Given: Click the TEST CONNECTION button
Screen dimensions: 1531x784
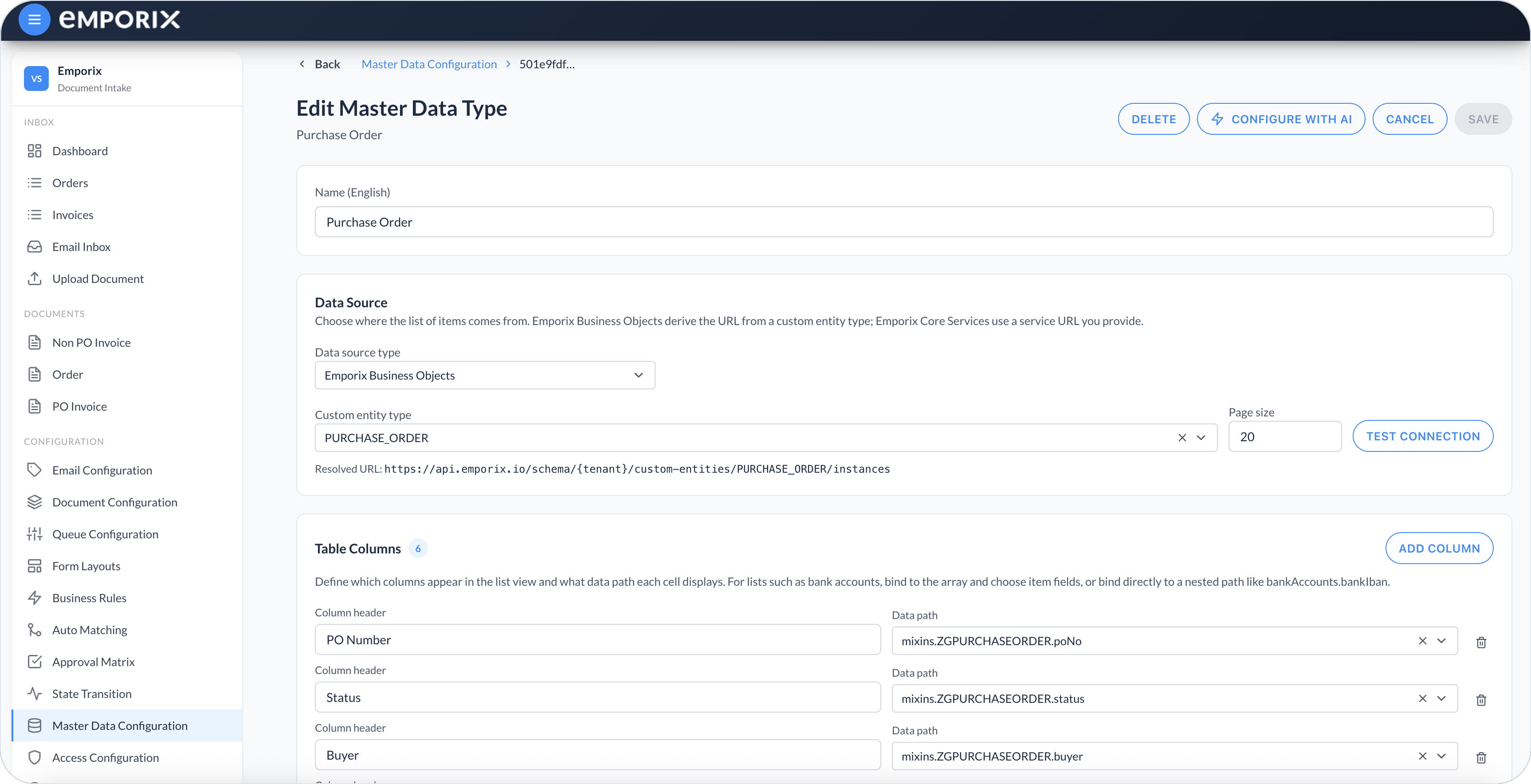Looking at the screenshot, I should 1422,436.
